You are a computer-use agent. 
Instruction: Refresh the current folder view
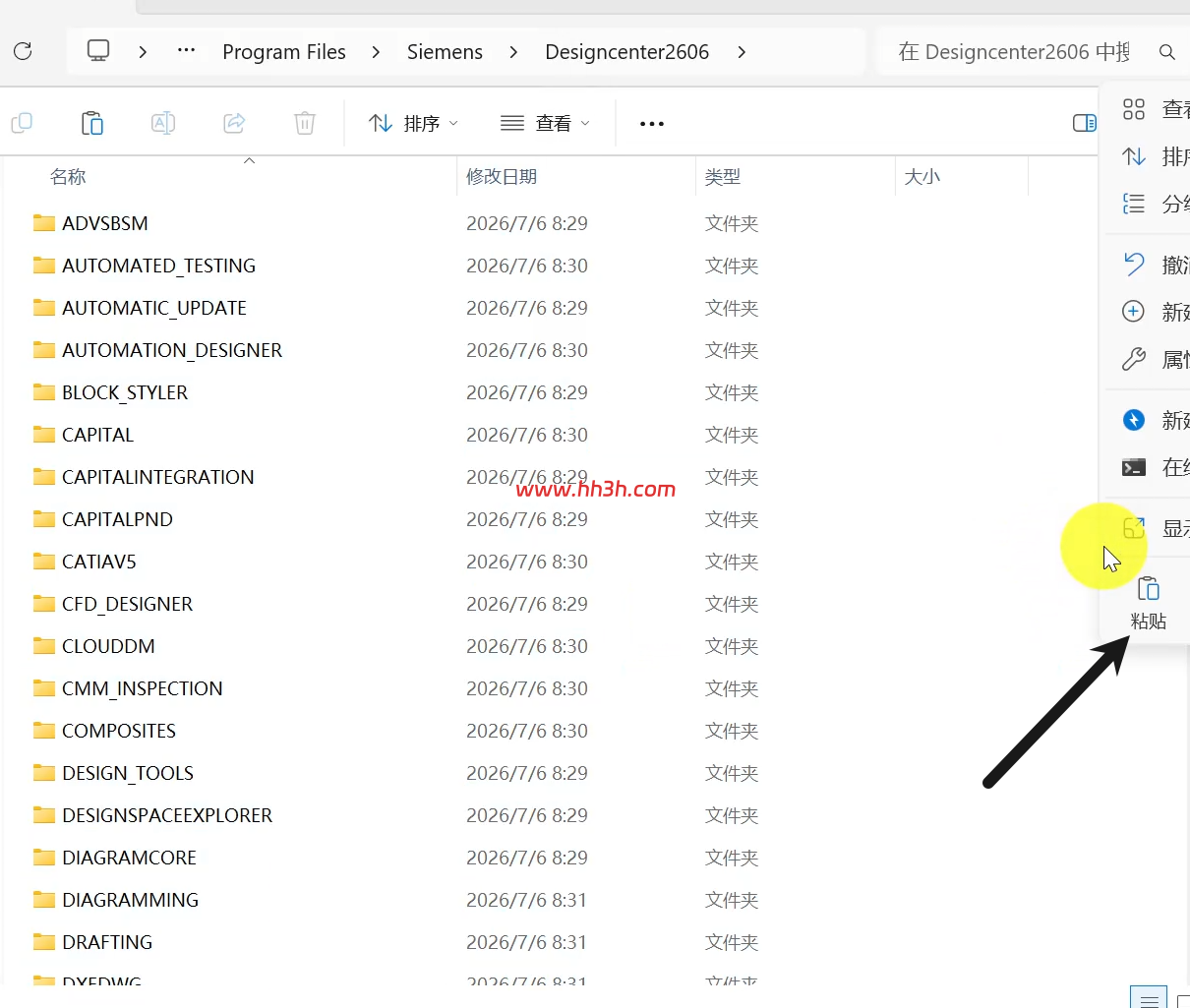pos(23,51)
